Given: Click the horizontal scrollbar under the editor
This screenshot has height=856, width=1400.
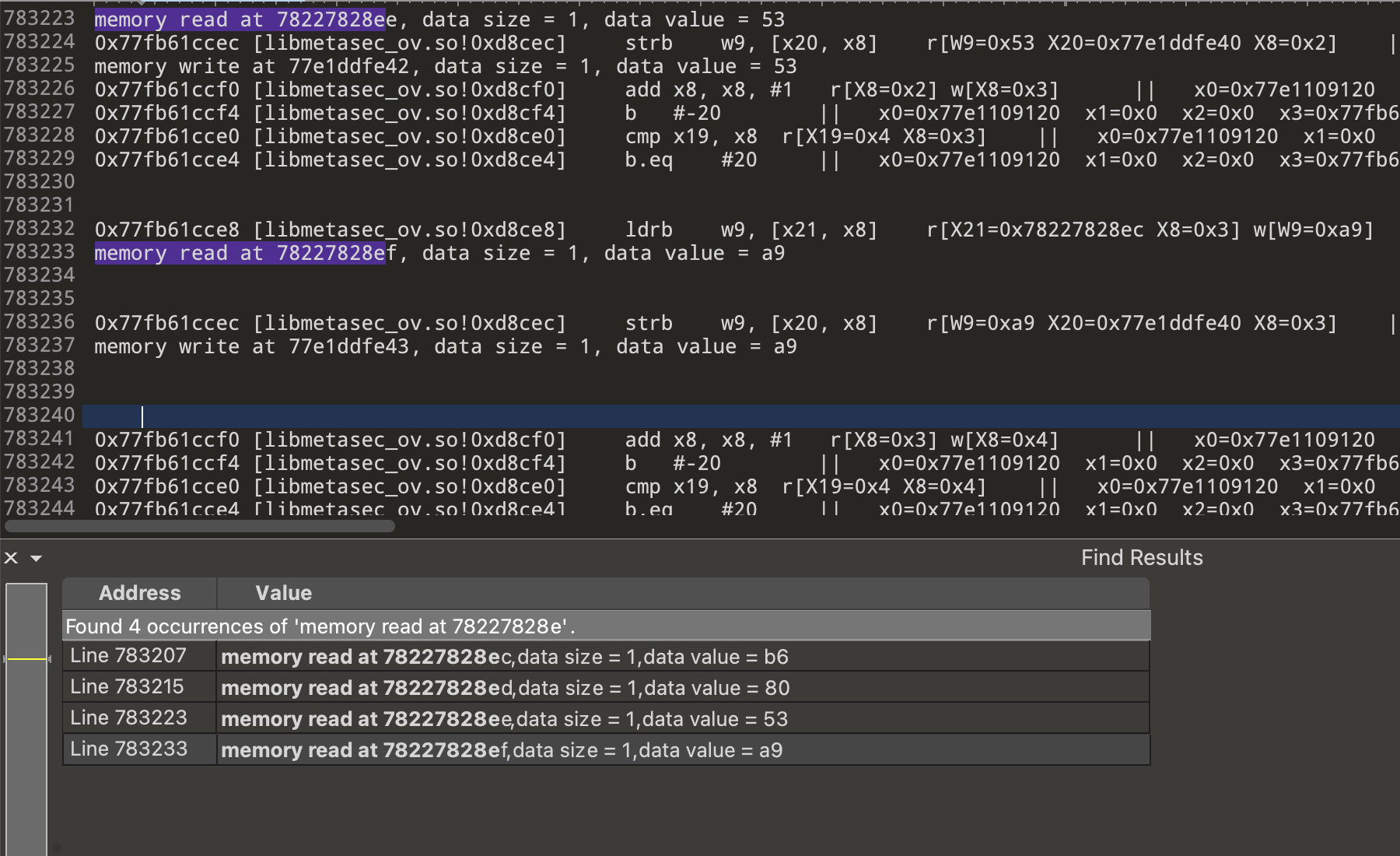Looking at the screenshot, I should (200, 526).
